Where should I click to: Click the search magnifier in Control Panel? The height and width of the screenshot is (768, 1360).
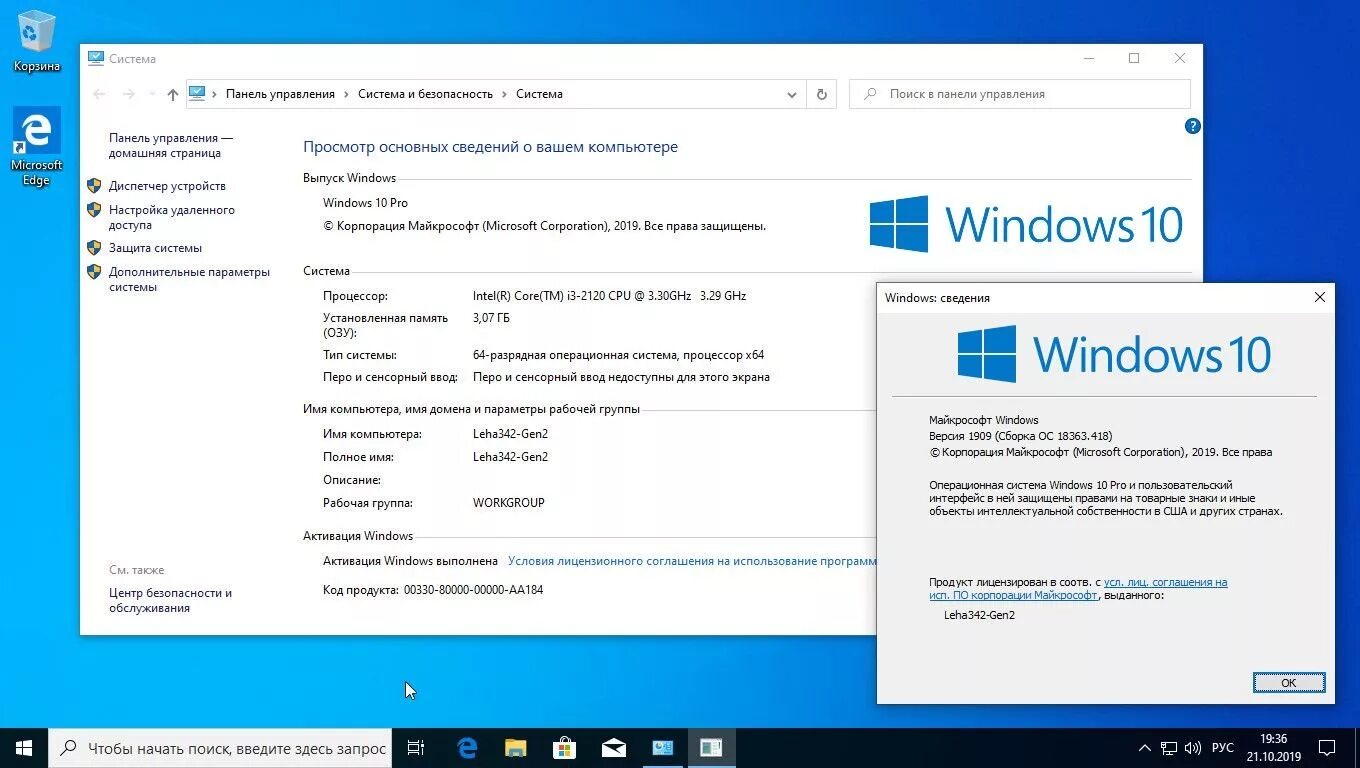tap(870, 94)
